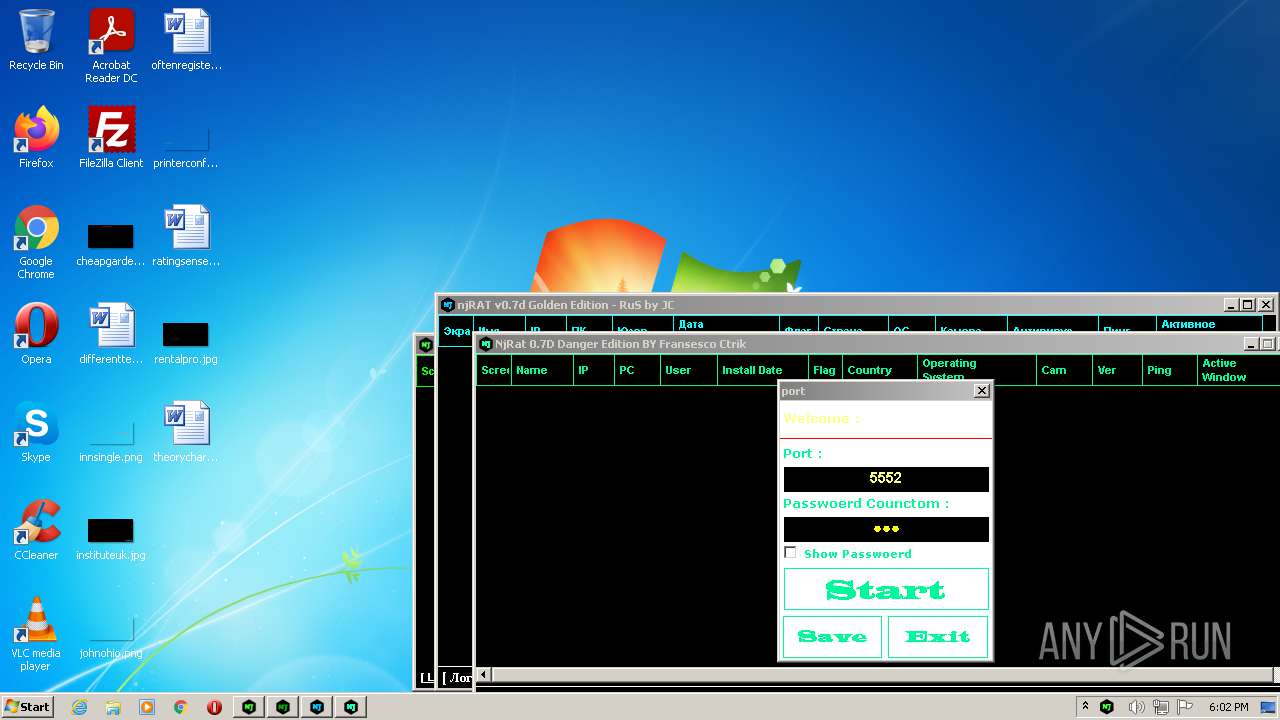This screenshot has height=720, width=1280.
Task: Click the Активное column in Golden Edition
Action: tap(1209, 326)
